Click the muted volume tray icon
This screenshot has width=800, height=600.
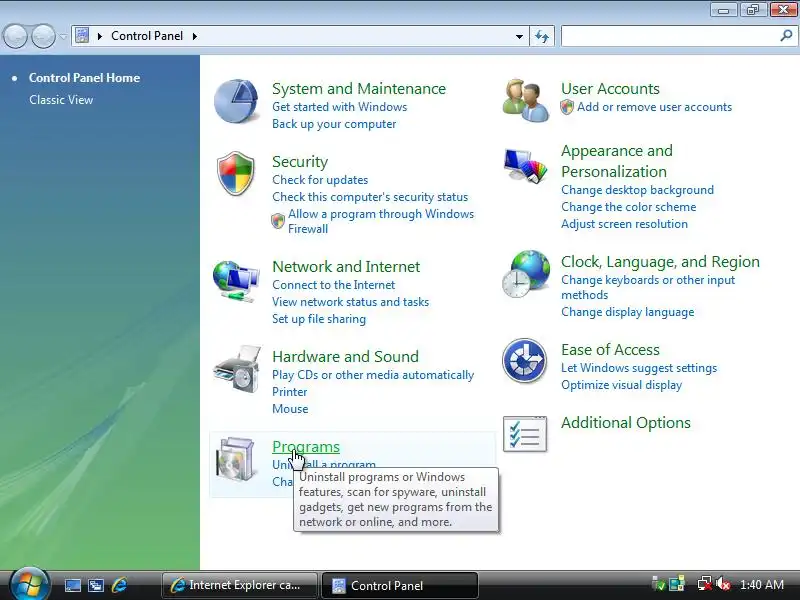(x=723, y=584)
